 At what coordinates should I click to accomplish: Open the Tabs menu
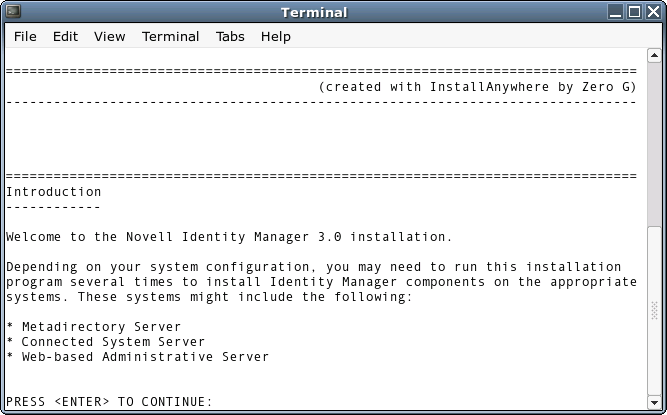click(230, 37)
